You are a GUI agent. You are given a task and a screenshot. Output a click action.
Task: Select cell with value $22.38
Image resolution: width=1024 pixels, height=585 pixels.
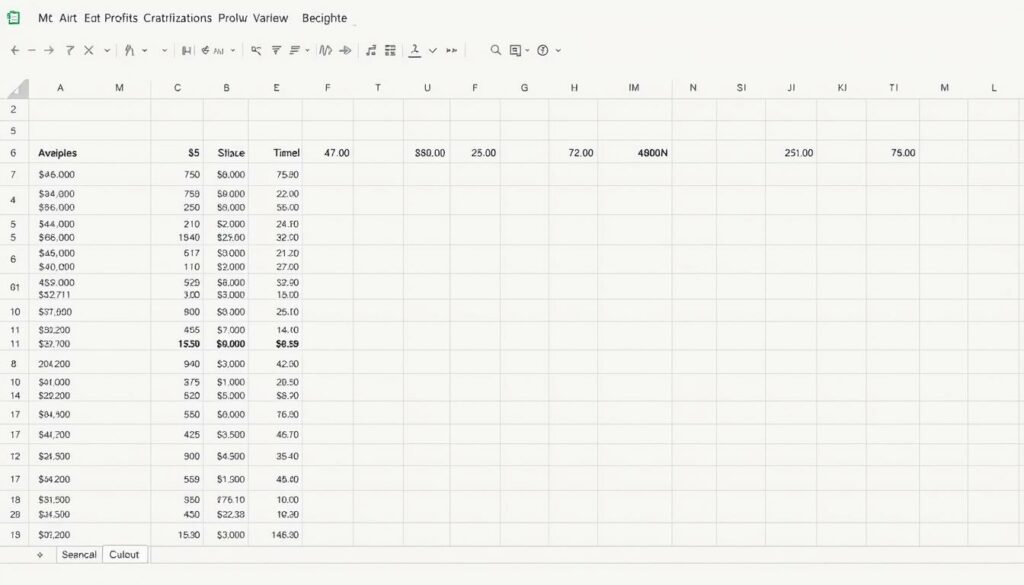pos(231,514)
